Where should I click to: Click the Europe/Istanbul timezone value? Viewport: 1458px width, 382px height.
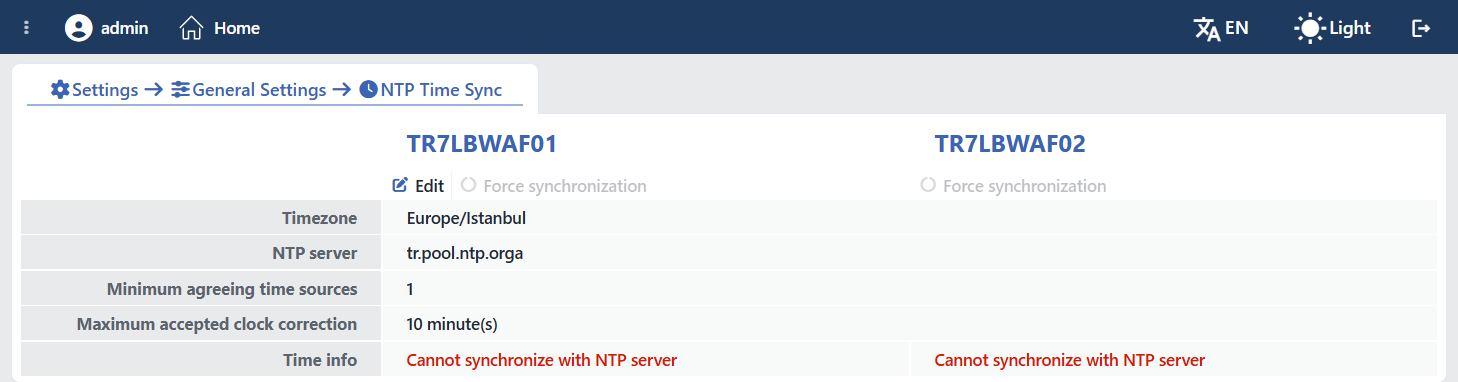[467, 218]
